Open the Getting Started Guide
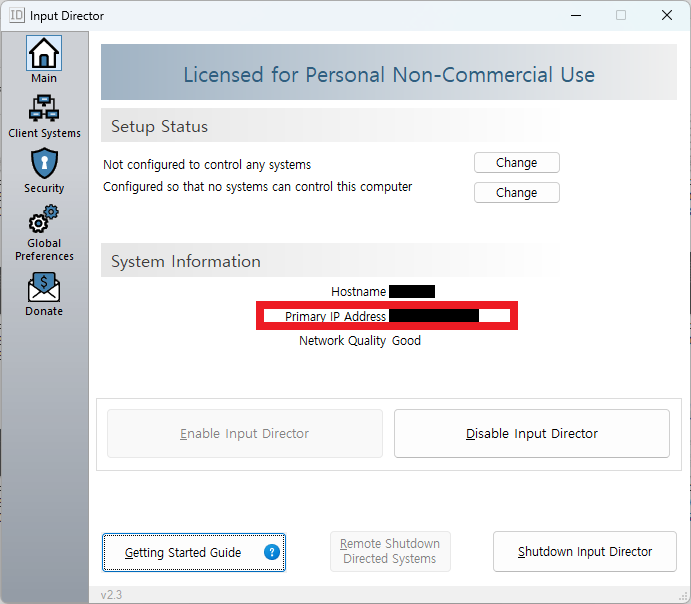Screen dimensions: 691x604 coord(194,552)
